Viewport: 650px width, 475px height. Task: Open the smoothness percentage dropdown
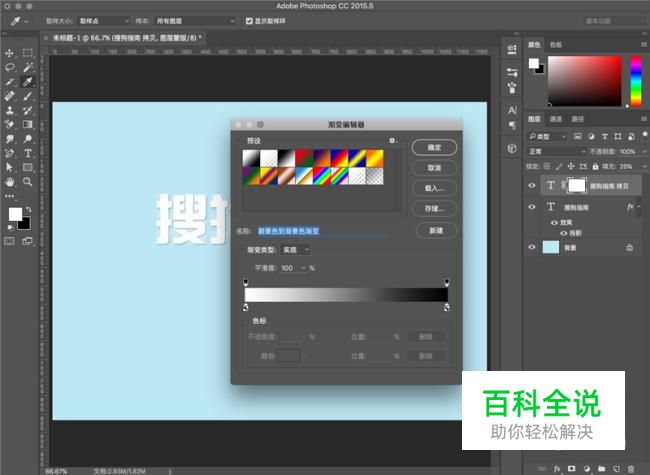click(x=303, y=268)
